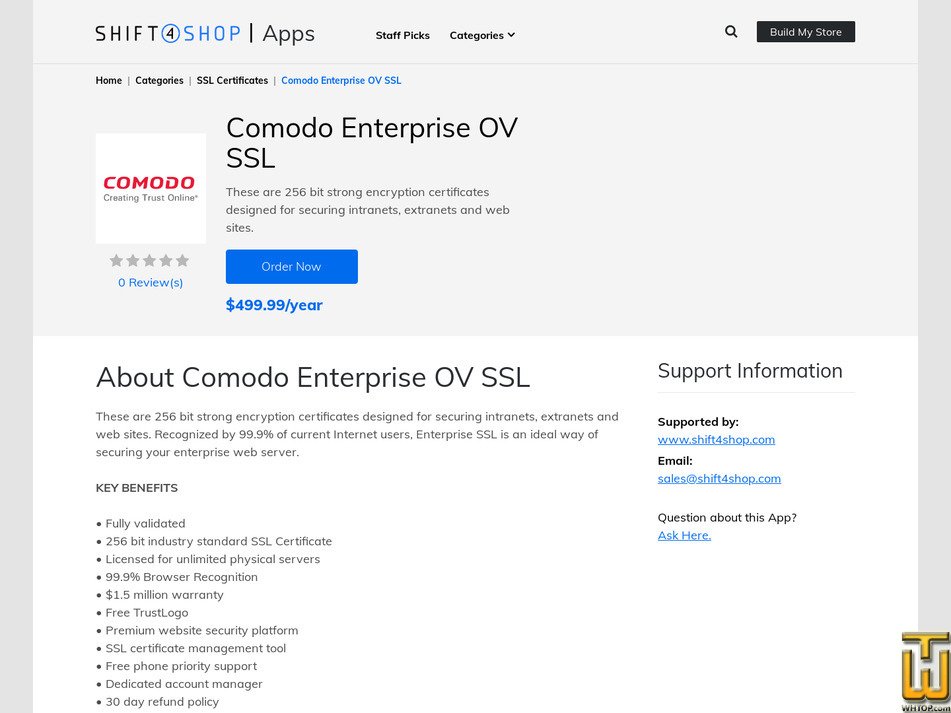The image size is (951, 713).
Task: Select the middle star in the rating row
Action: point(149,260)
